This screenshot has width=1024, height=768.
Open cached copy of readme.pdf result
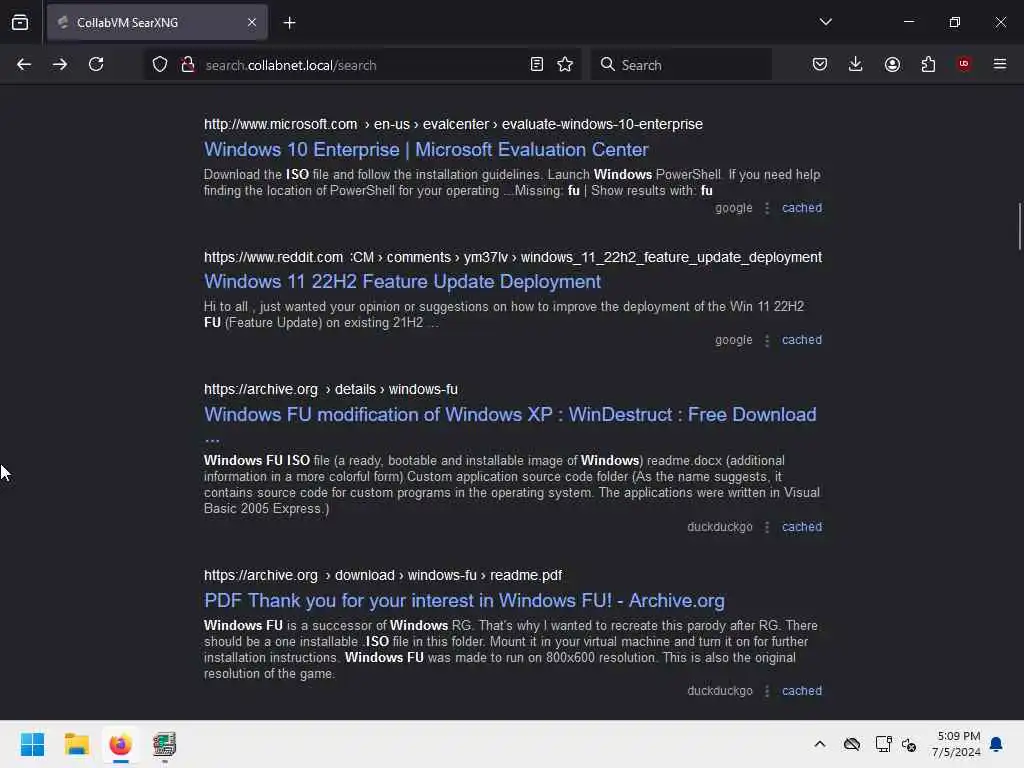pyautogui.click(x=802, y=690)
